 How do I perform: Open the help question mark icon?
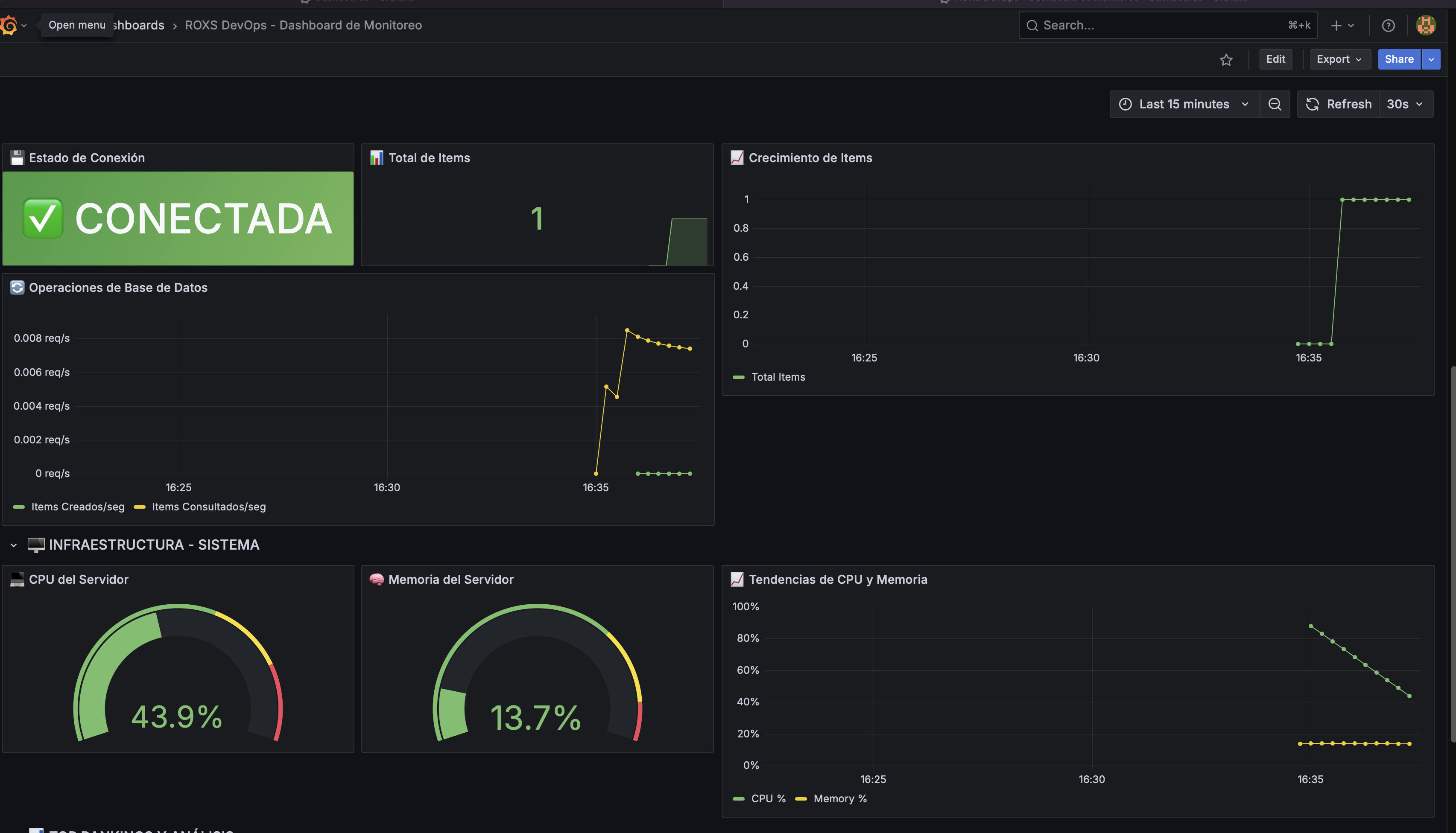click(x=1388, y=25)
